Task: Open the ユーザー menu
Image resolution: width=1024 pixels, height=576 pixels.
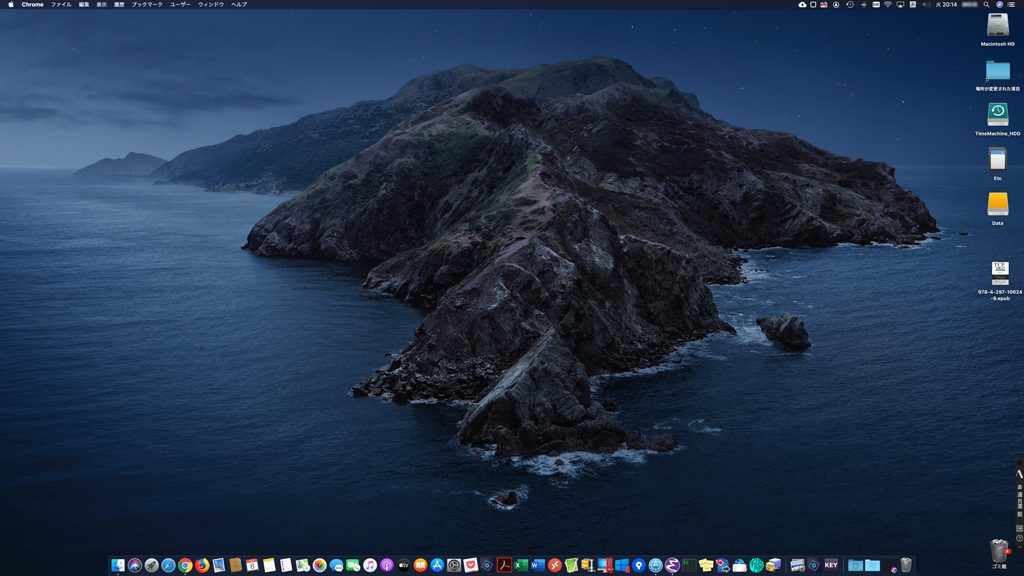Action: pos(180,5)
